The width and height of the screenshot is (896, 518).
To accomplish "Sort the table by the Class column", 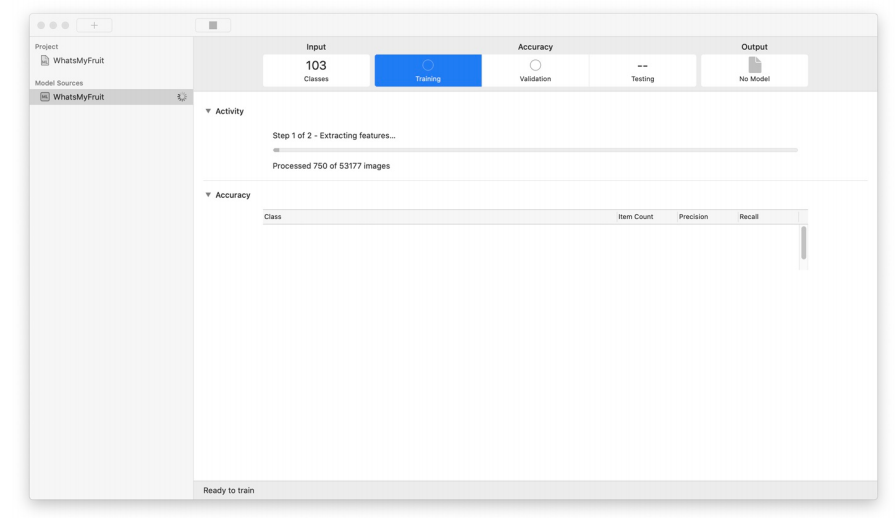I will (x=438, y=217).
